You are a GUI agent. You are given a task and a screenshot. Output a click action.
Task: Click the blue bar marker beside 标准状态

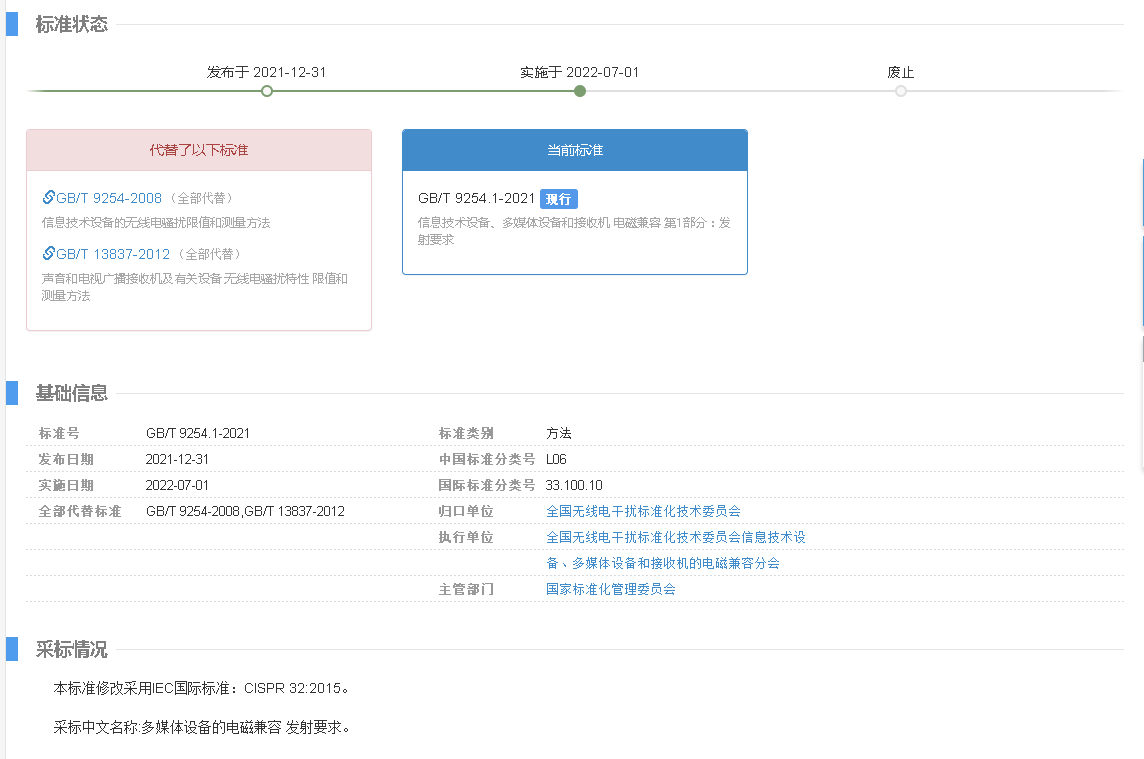pos(12,24)
